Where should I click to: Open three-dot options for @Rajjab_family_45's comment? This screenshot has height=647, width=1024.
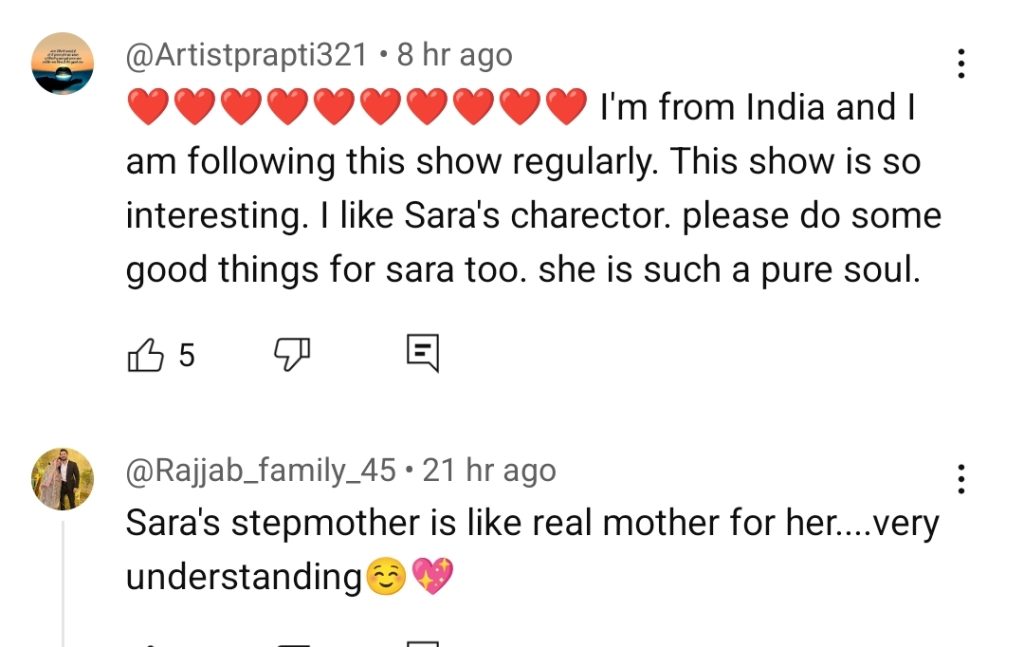[961, 479]
